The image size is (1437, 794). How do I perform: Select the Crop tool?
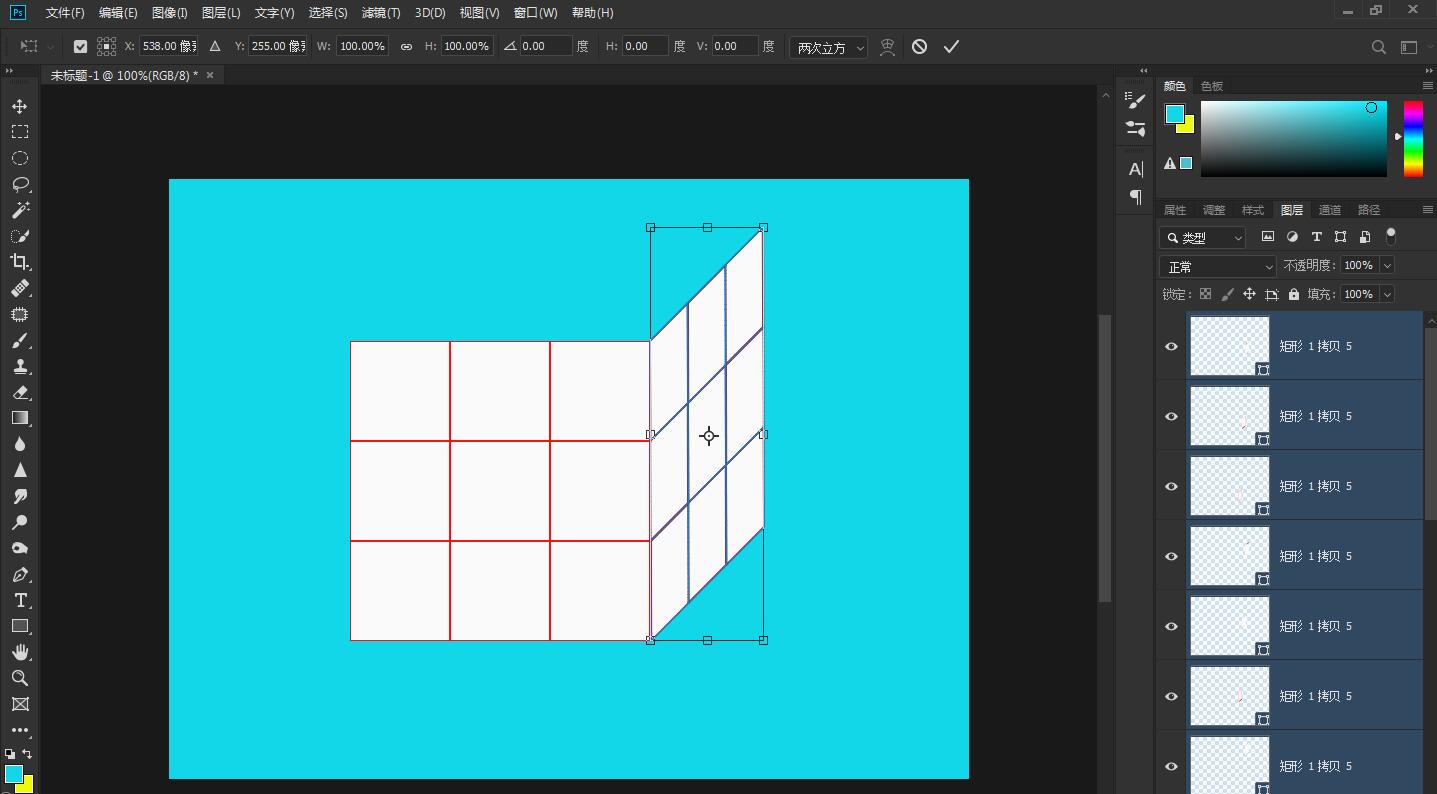tap(19, 262)
